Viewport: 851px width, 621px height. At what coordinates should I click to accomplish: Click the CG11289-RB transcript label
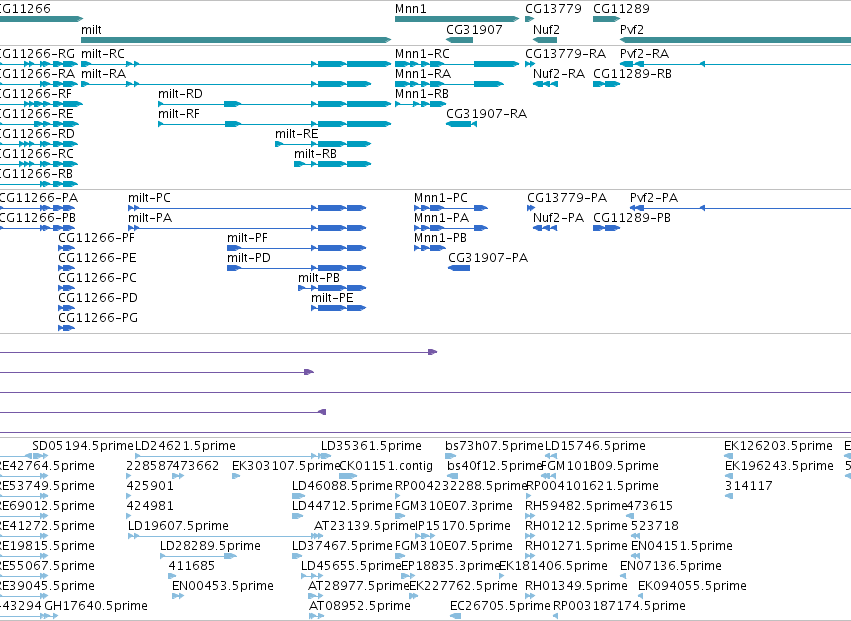(632, 74)
